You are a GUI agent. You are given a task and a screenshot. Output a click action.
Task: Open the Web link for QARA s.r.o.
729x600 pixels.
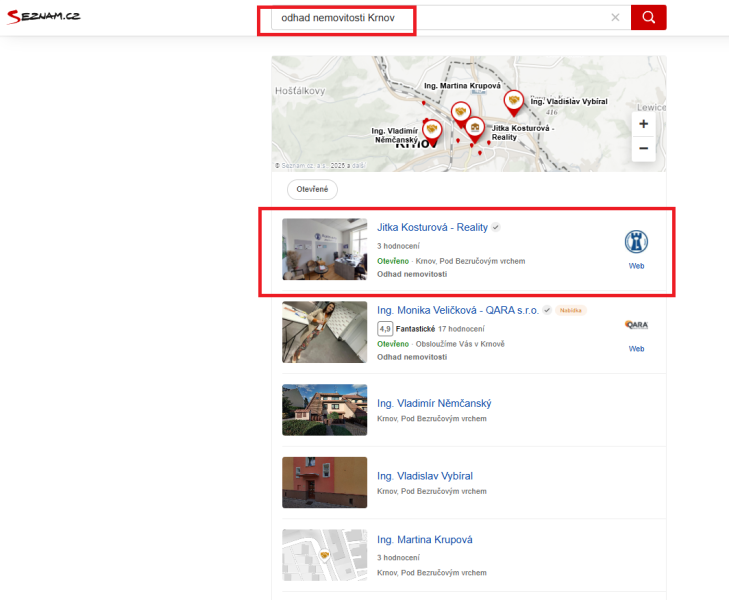tap(636, 349)
